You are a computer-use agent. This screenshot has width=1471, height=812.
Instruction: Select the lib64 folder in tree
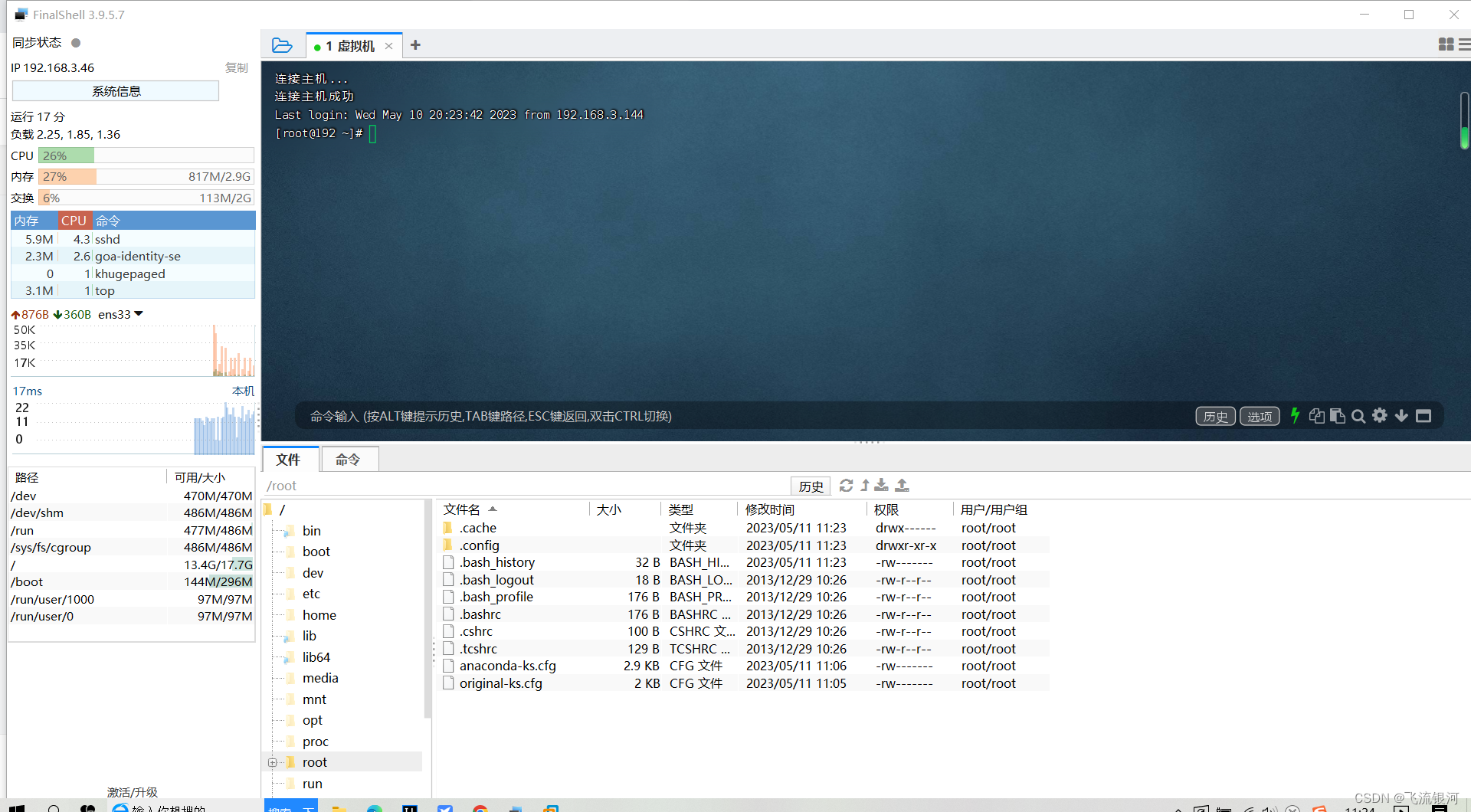(316, 657)
